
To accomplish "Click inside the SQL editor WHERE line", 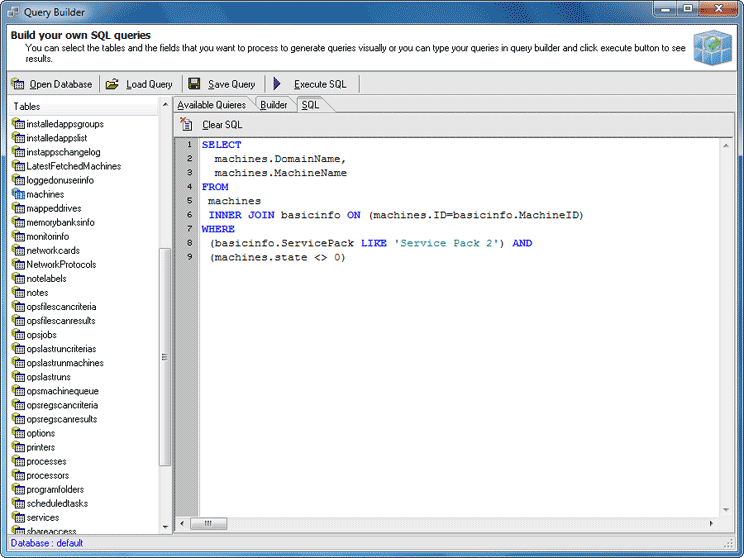I will coord(216,229).
